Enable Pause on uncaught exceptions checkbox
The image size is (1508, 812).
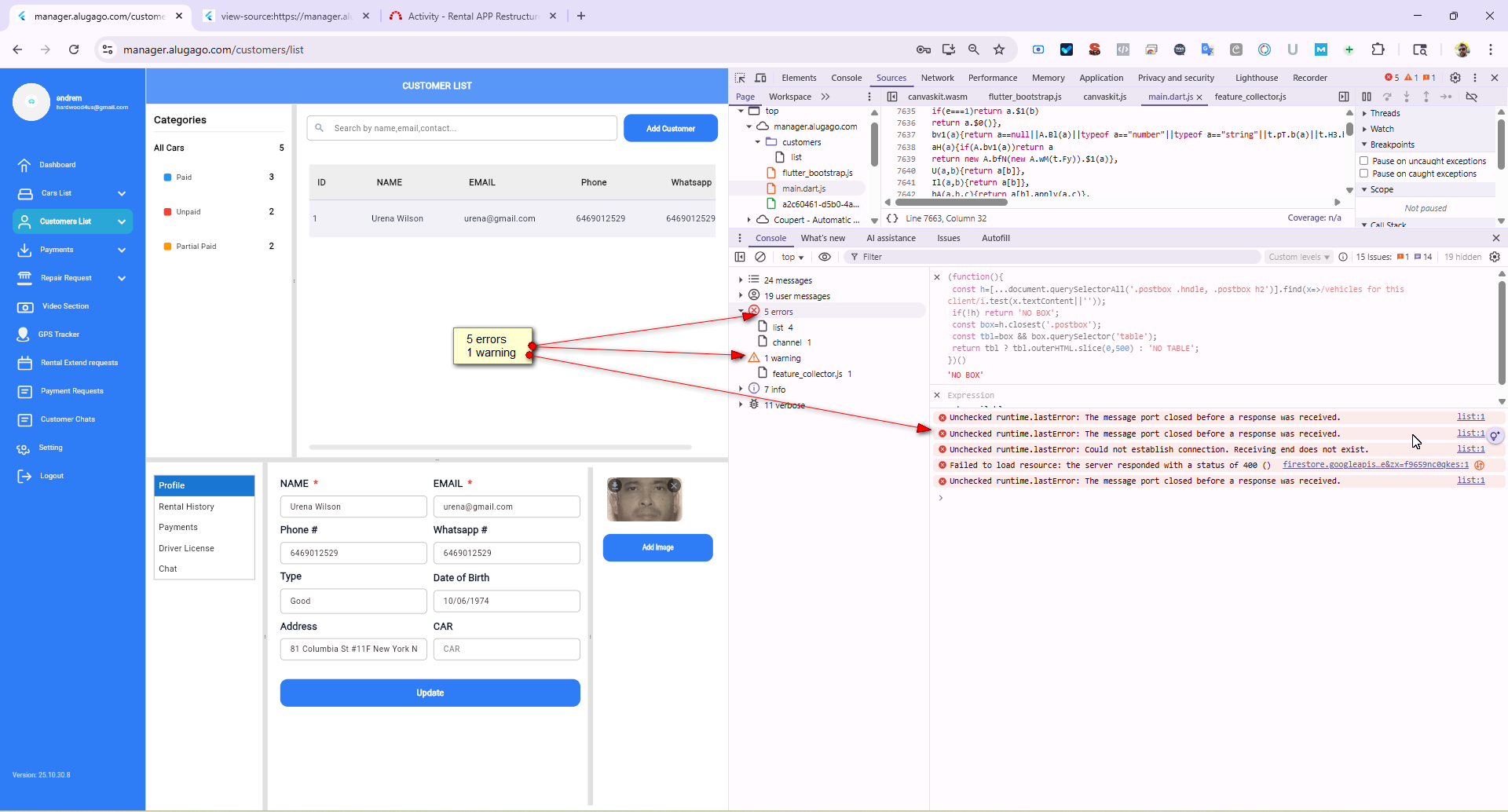coord(1364,161)
